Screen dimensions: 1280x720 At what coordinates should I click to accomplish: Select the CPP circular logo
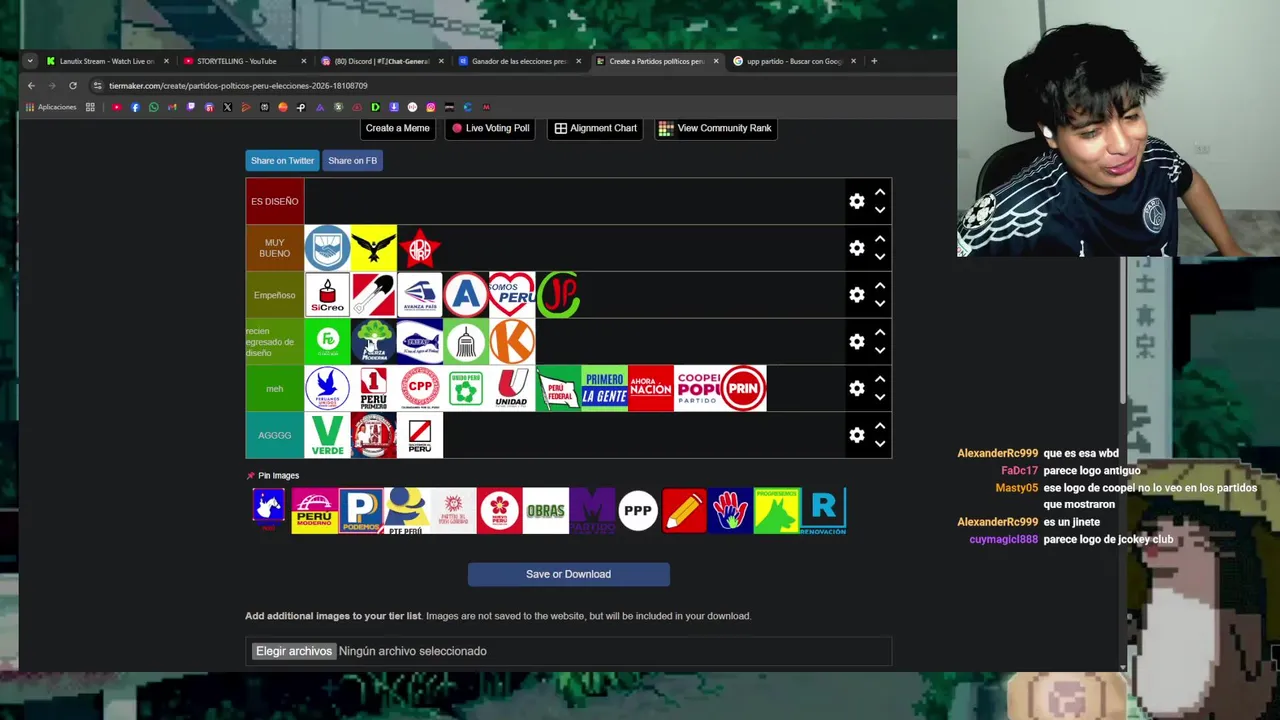click(420, 388)
